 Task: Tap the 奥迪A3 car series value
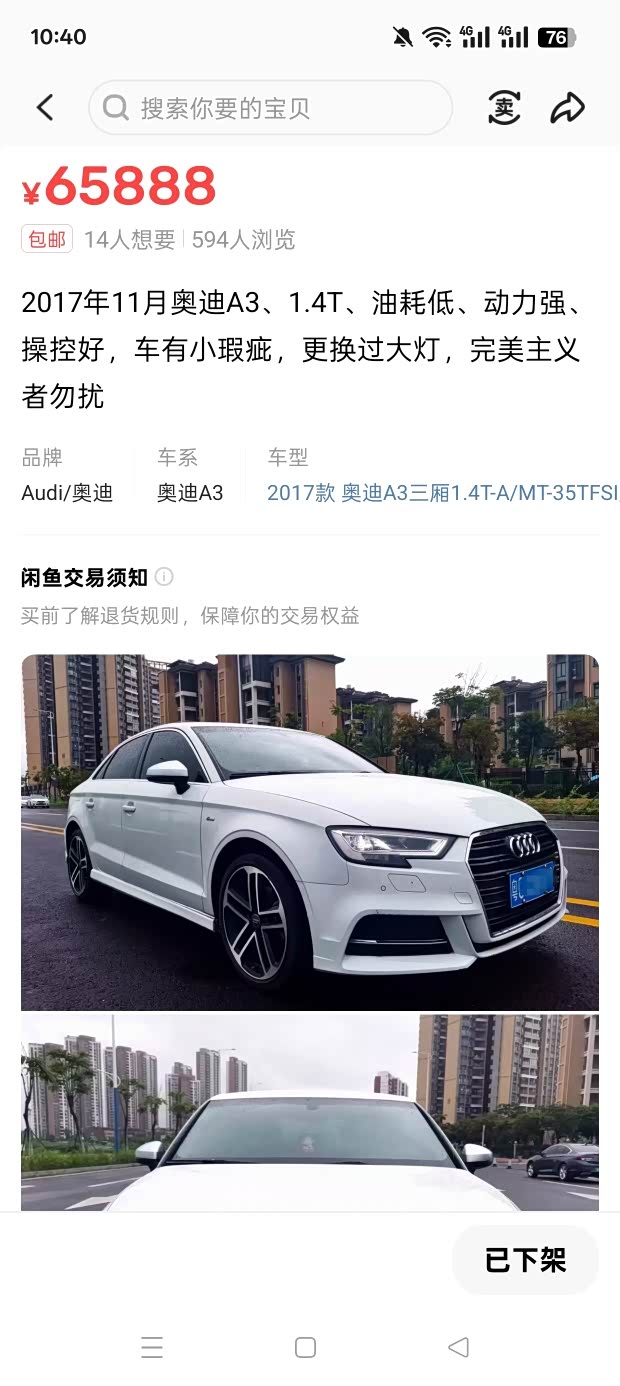click(190, 493)
